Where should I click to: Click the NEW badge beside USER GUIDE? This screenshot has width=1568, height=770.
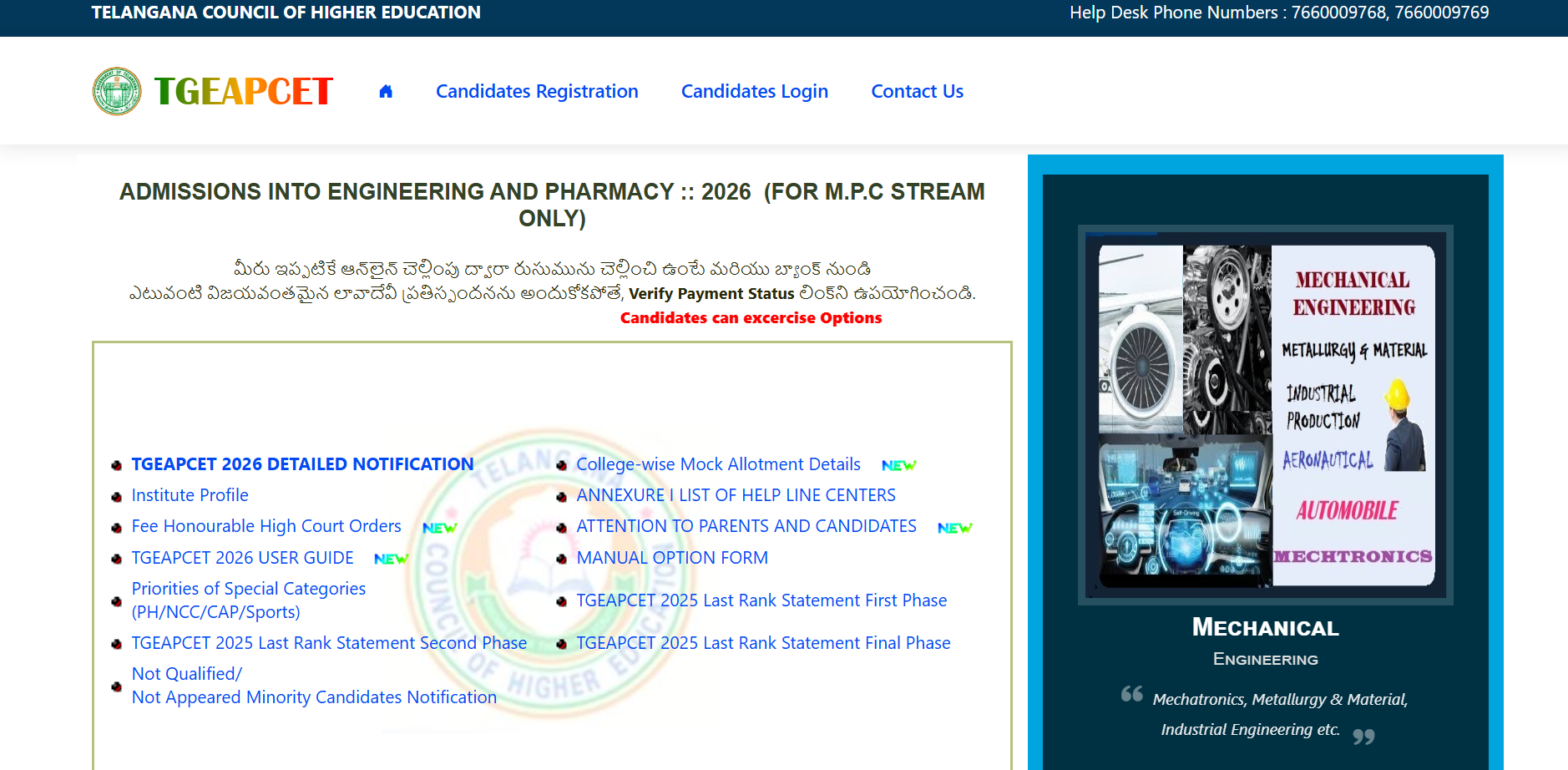tap(392, 559)
